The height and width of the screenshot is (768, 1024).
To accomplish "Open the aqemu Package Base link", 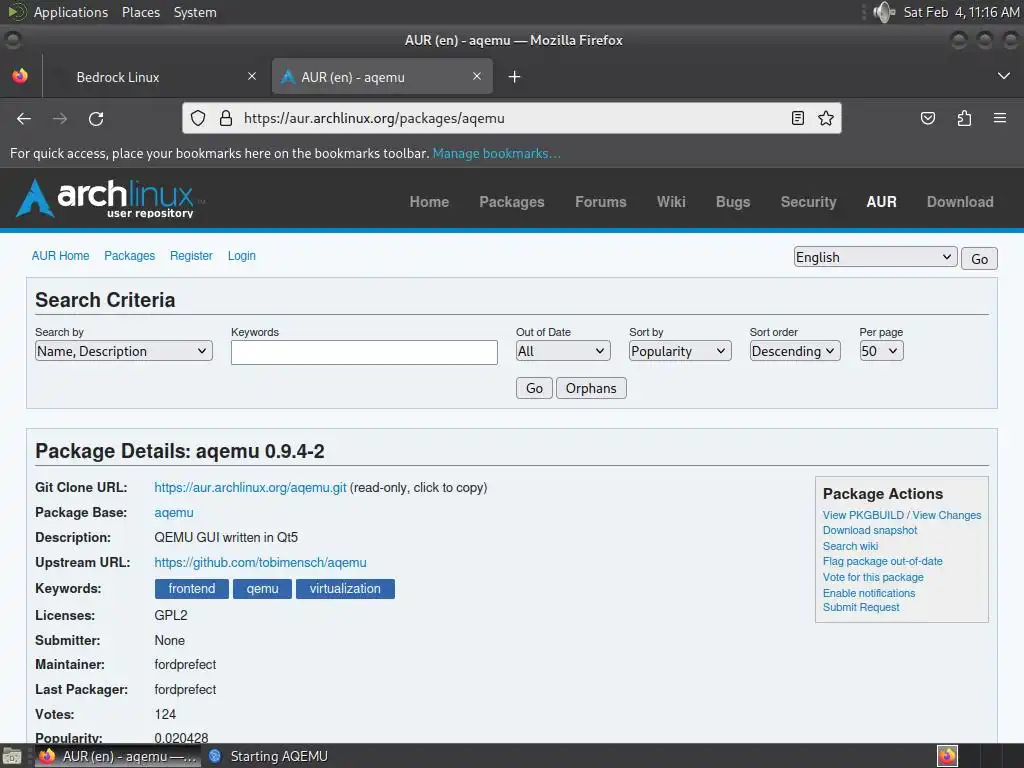I will [x=174, y=513].
